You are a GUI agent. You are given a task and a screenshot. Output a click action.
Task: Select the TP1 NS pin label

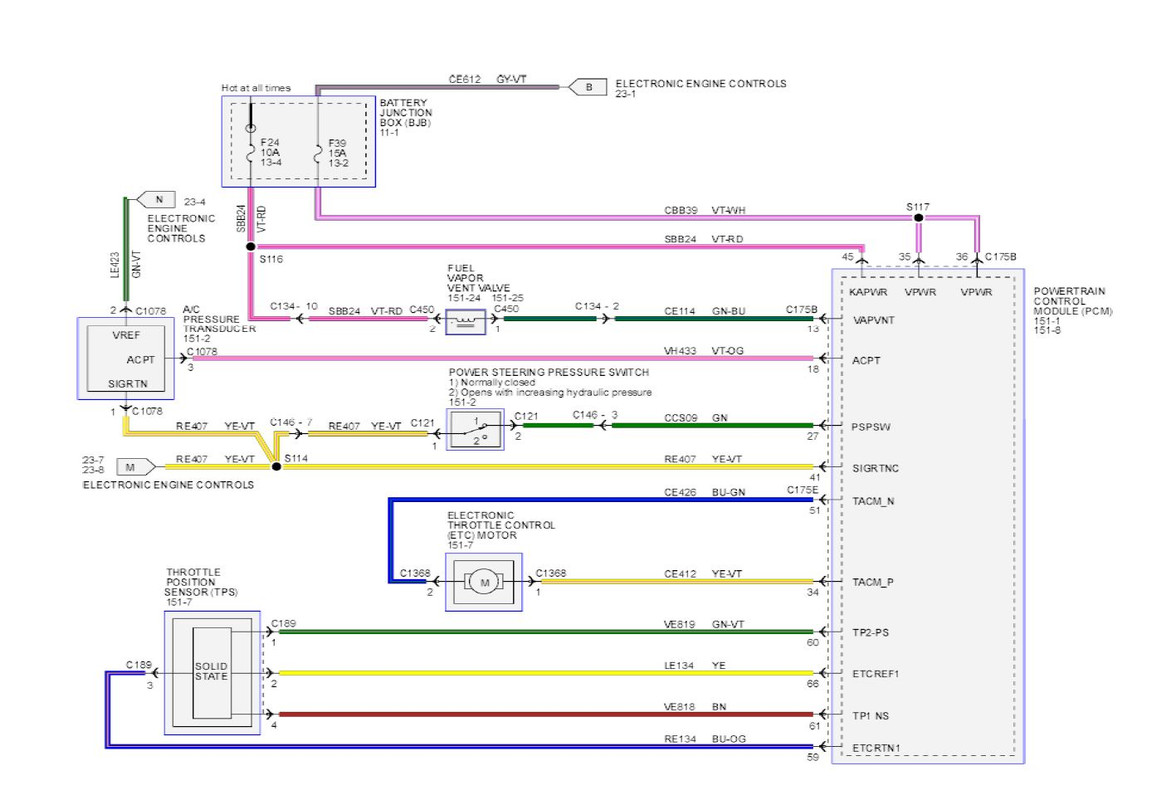[870, 716]
